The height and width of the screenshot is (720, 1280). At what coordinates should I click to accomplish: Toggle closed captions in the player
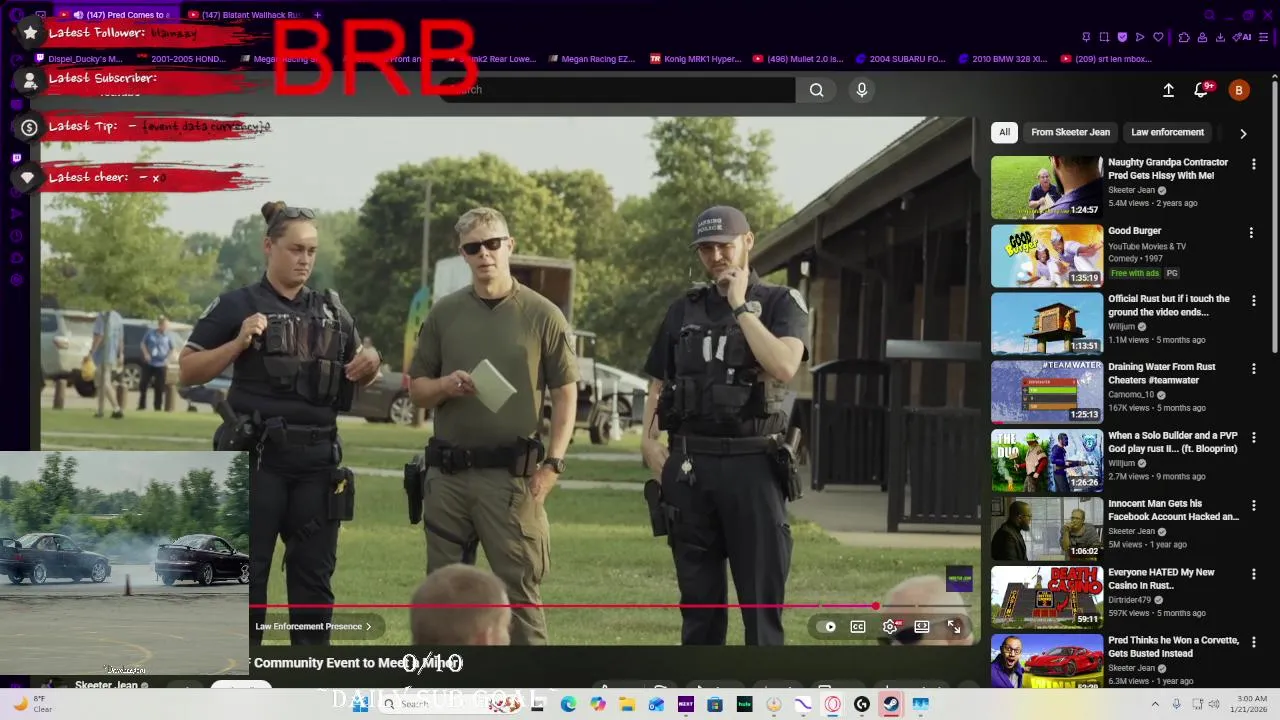(x=858, y=627)
